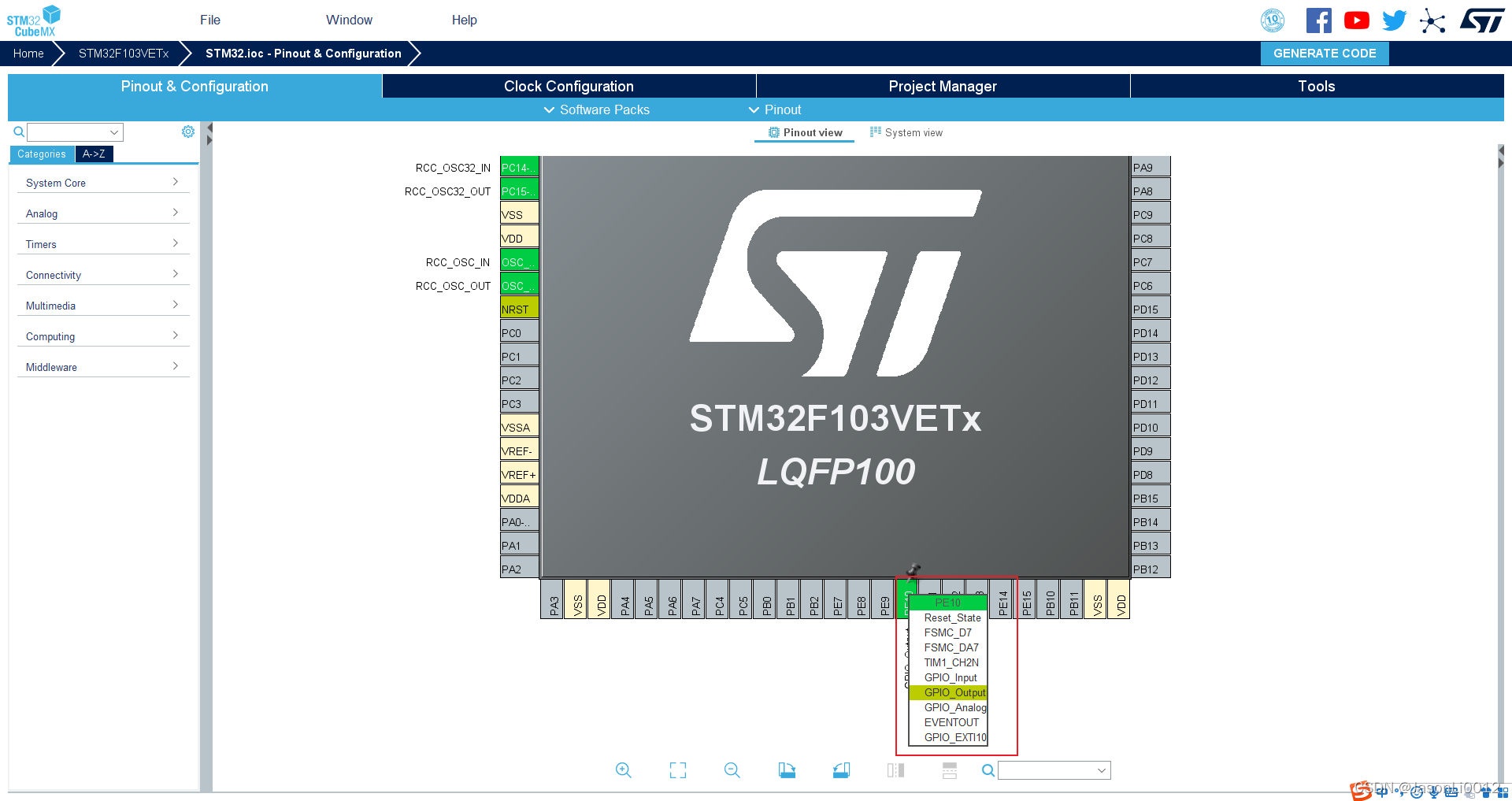Rotate the chip clockwise

[787, 770]
